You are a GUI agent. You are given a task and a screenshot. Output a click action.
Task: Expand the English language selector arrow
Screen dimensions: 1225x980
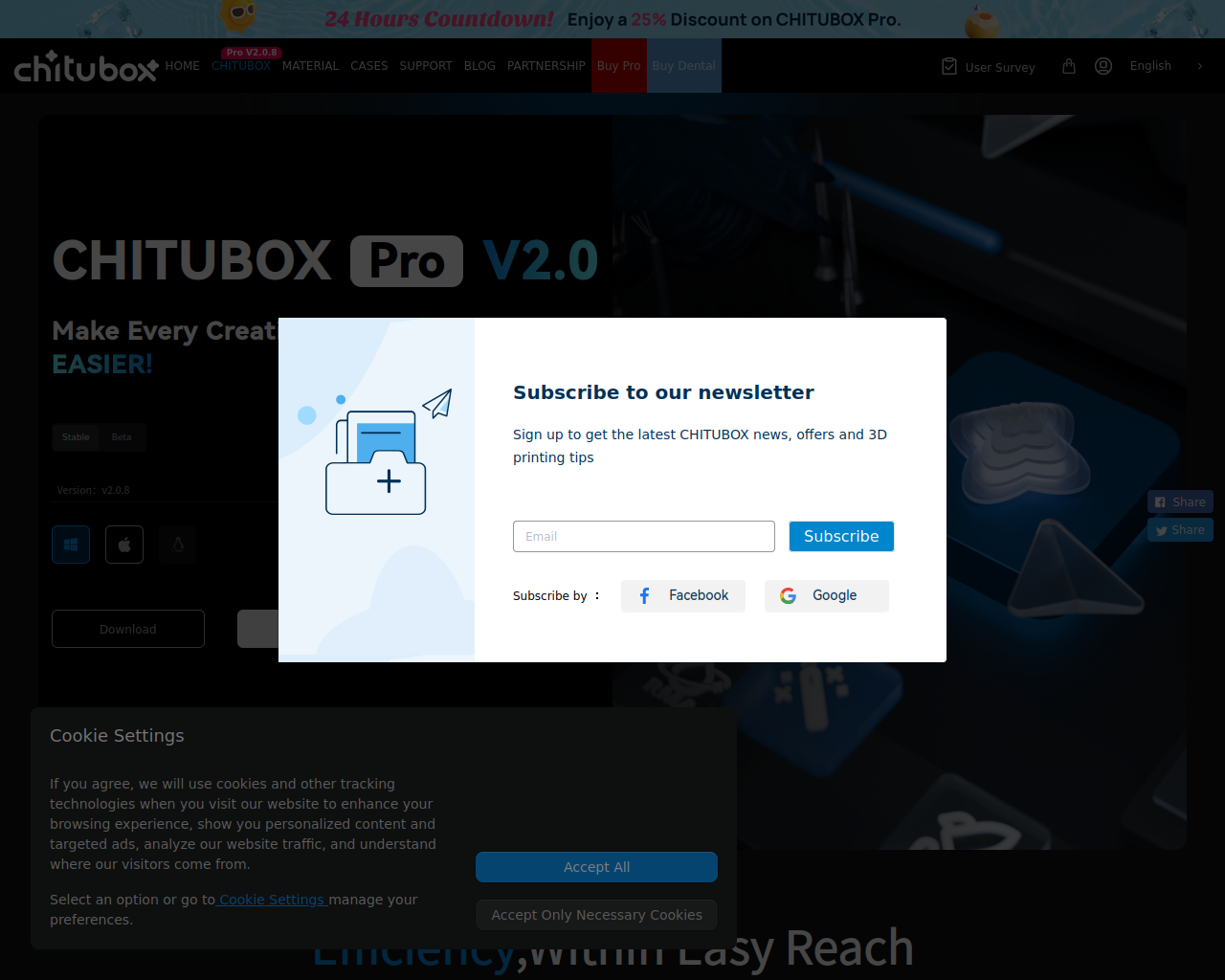[1200, 66]
